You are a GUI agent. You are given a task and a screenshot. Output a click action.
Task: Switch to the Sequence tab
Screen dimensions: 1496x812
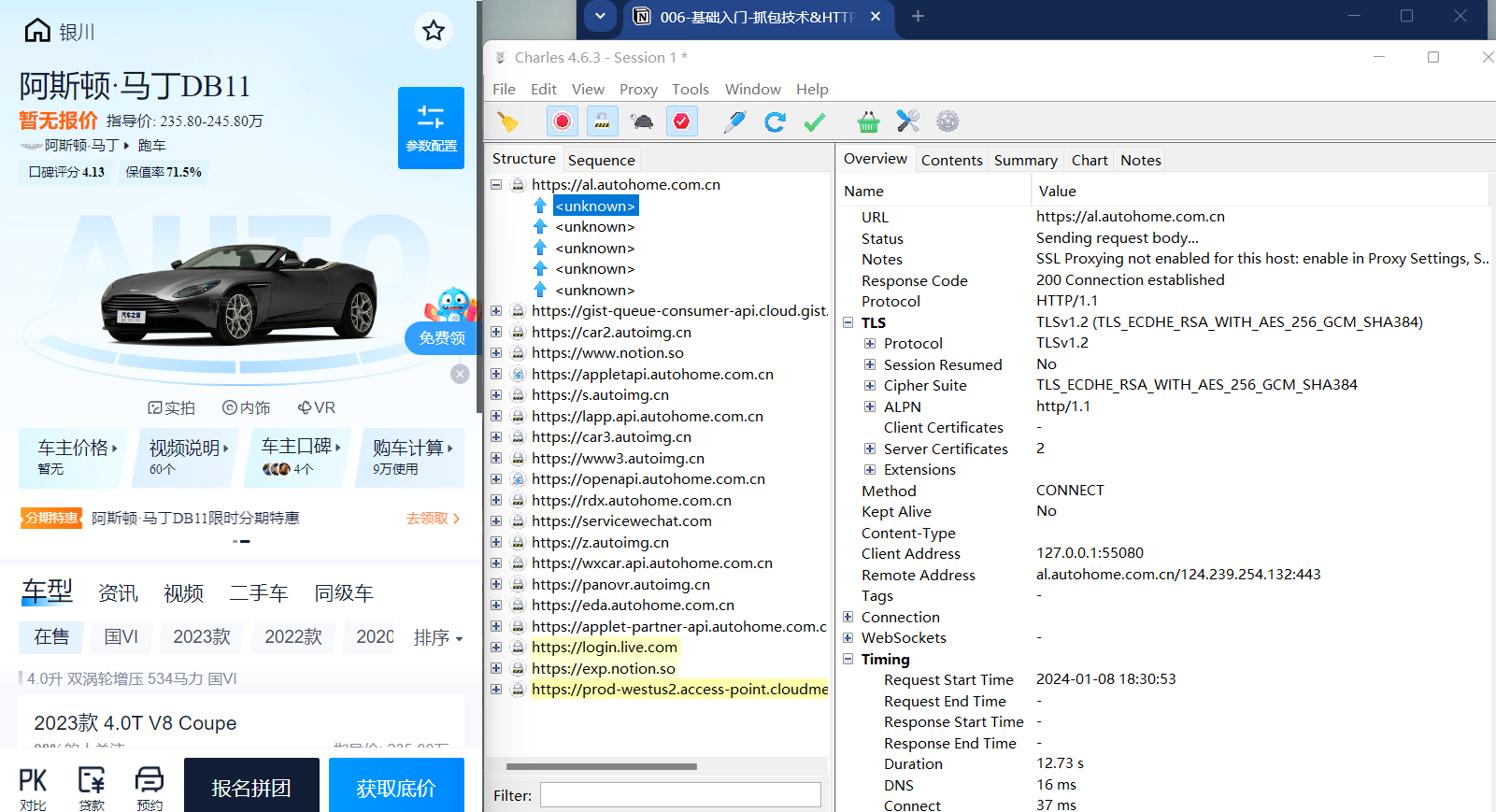[601, 160]
